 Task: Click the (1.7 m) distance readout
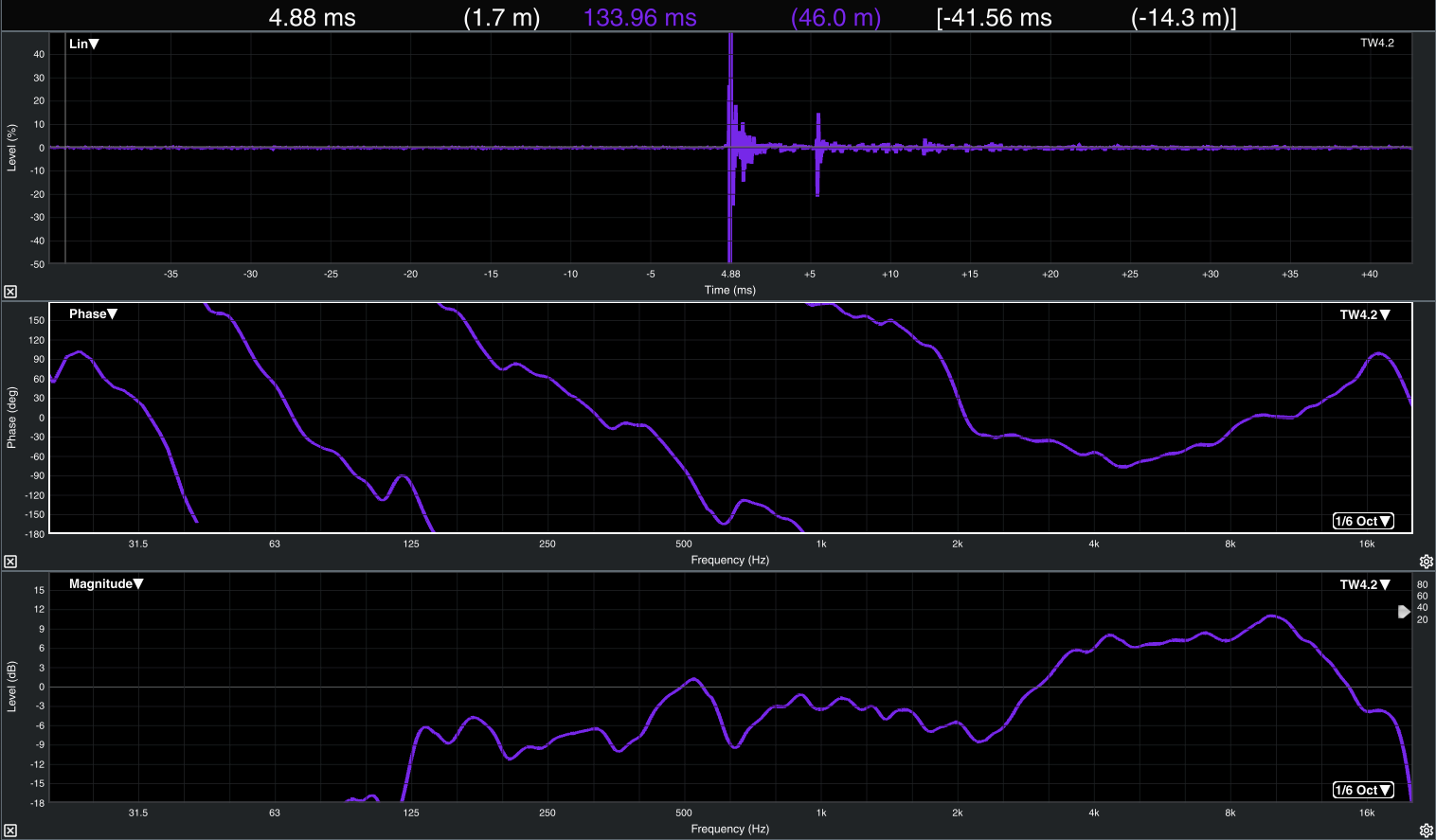click(501, 17)
